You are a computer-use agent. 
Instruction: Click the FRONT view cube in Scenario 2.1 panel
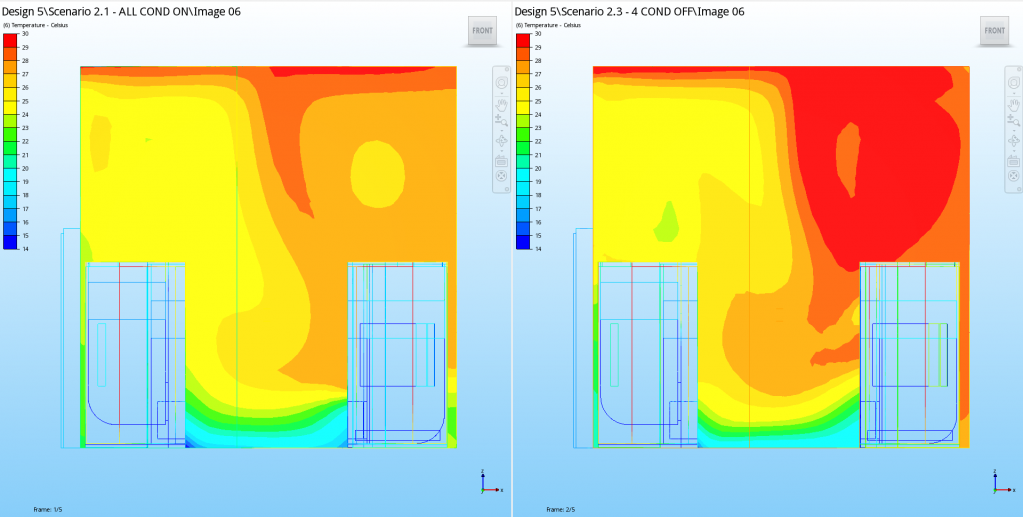[483, 31]
